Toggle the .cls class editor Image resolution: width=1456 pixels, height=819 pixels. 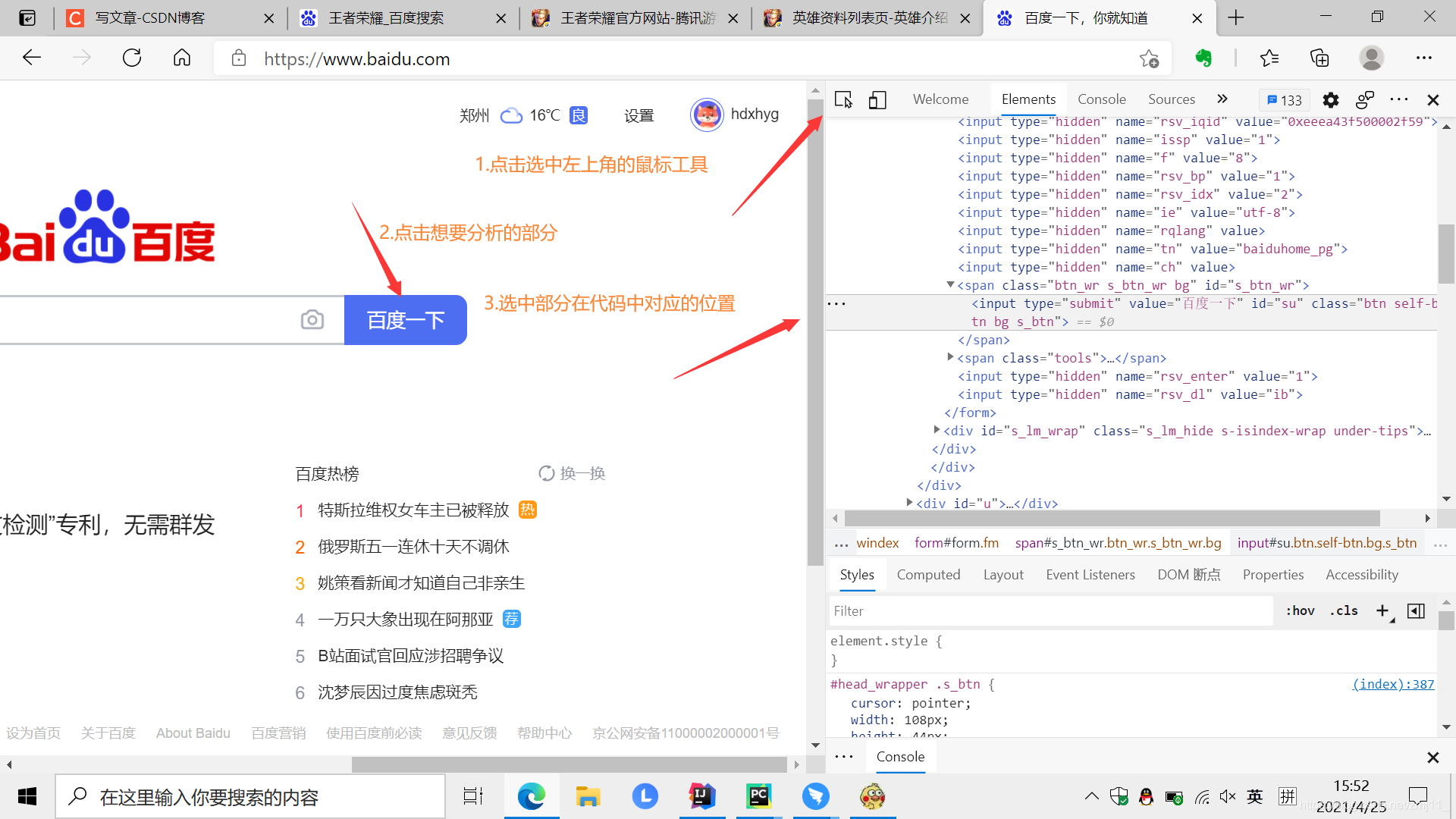(1344, 611)
